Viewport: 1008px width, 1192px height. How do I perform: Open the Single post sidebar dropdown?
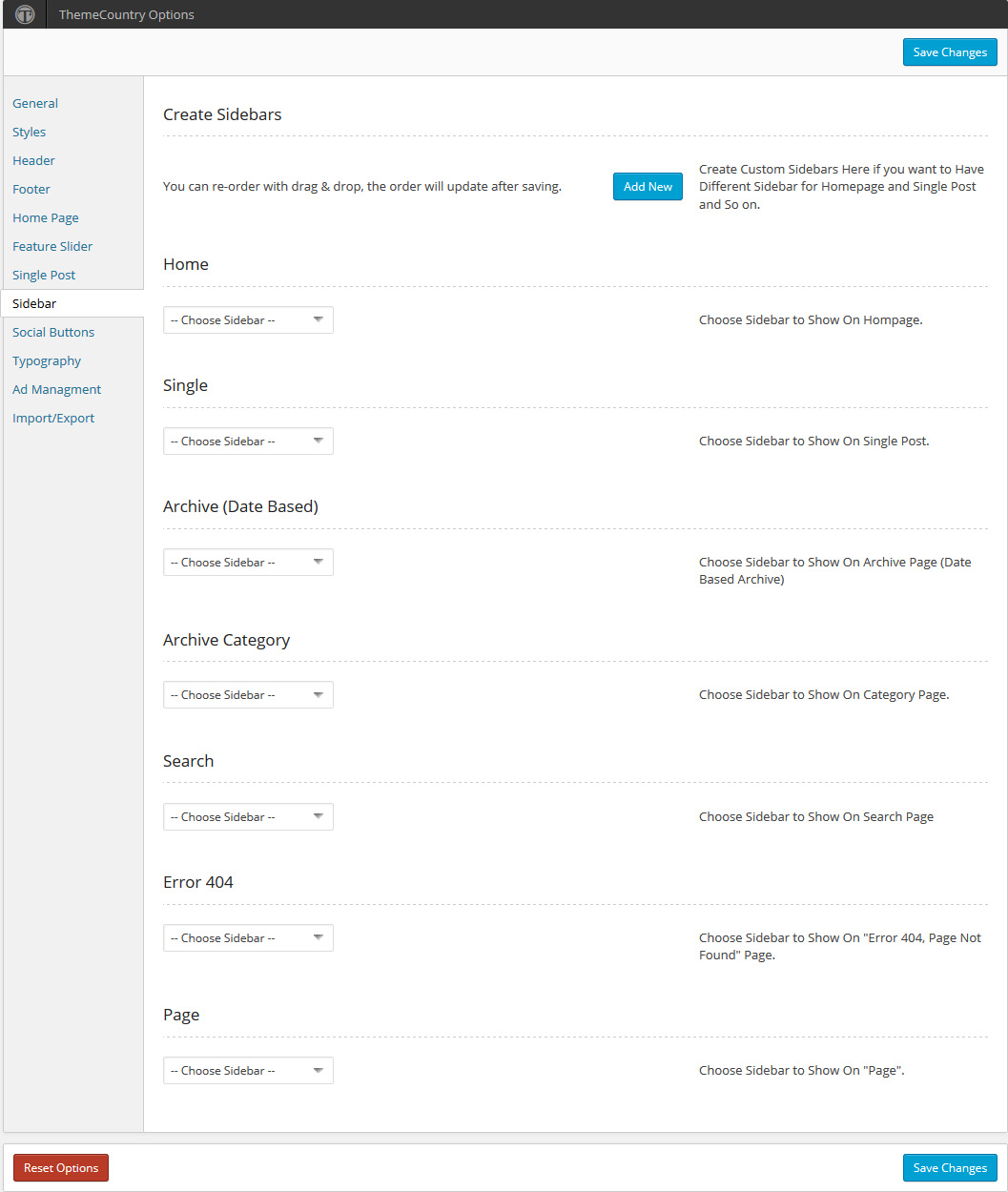(x=248, y=442)
